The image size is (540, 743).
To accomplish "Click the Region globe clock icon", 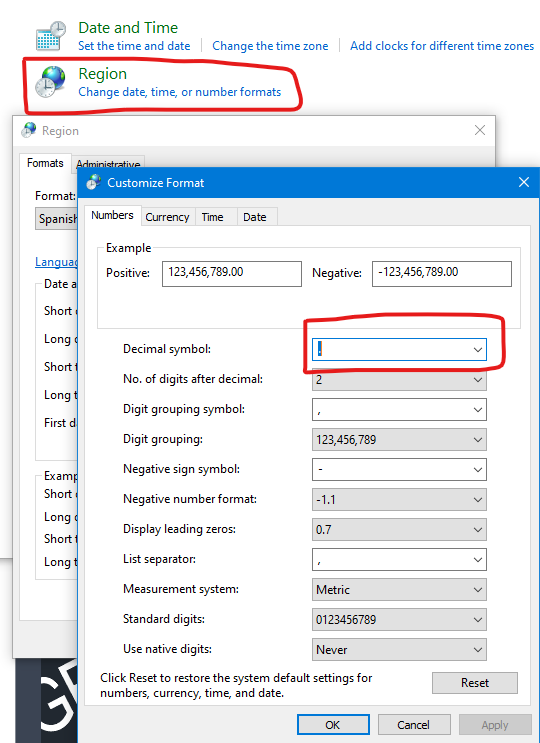I will [x=50, y=82].
